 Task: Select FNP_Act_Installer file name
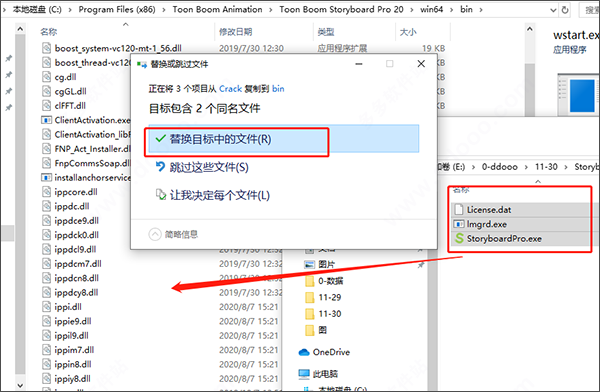[x=92, y=149]
